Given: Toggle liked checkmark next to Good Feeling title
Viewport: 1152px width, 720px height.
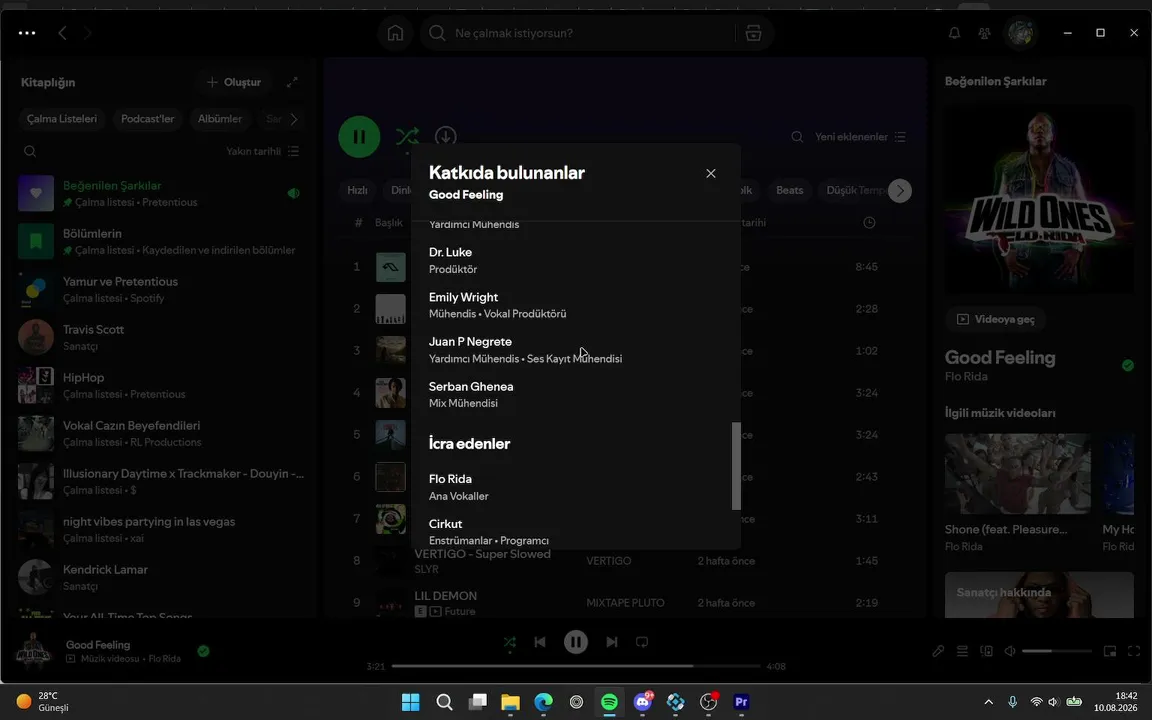Looking at the screenshot, I should (x=1128, y=365).
